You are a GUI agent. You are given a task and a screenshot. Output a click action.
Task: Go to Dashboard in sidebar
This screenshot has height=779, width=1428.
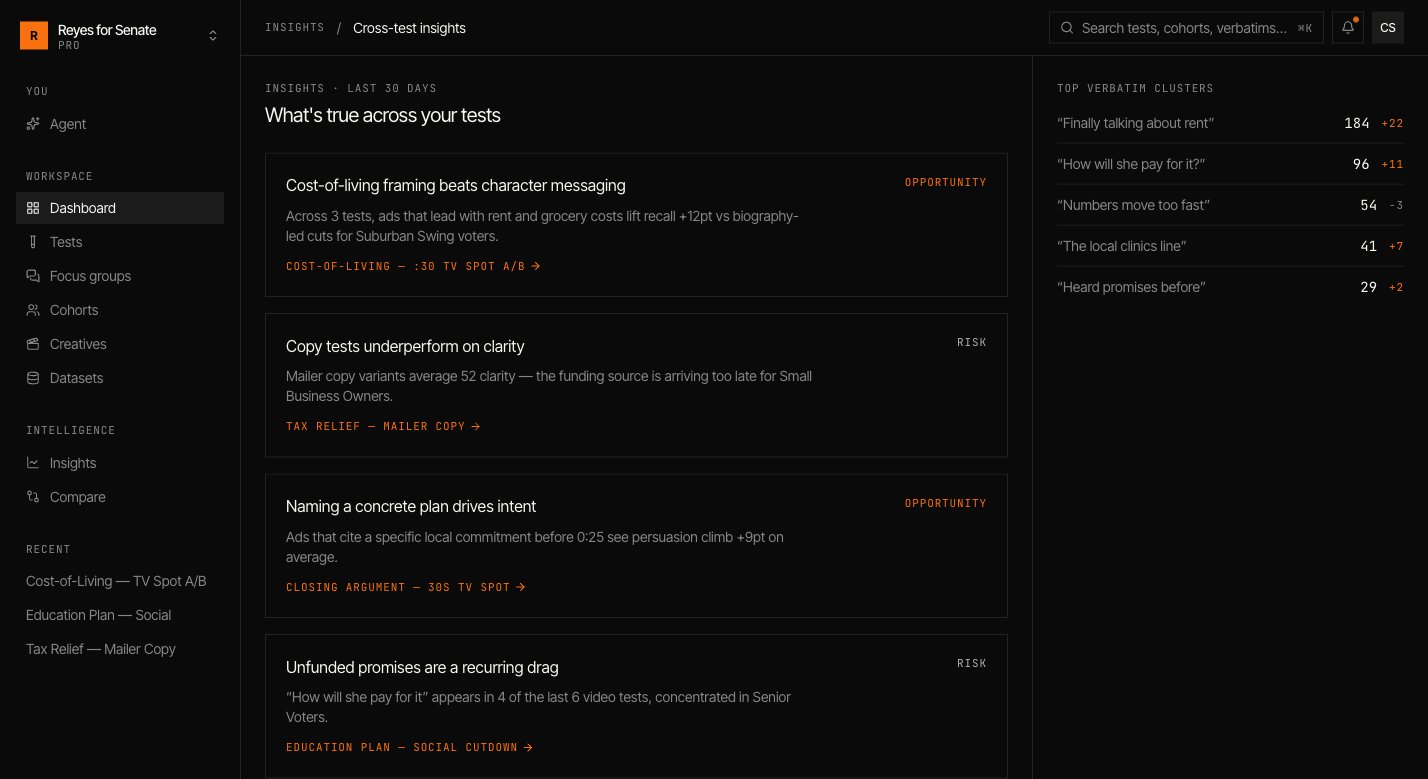point(120,208)
